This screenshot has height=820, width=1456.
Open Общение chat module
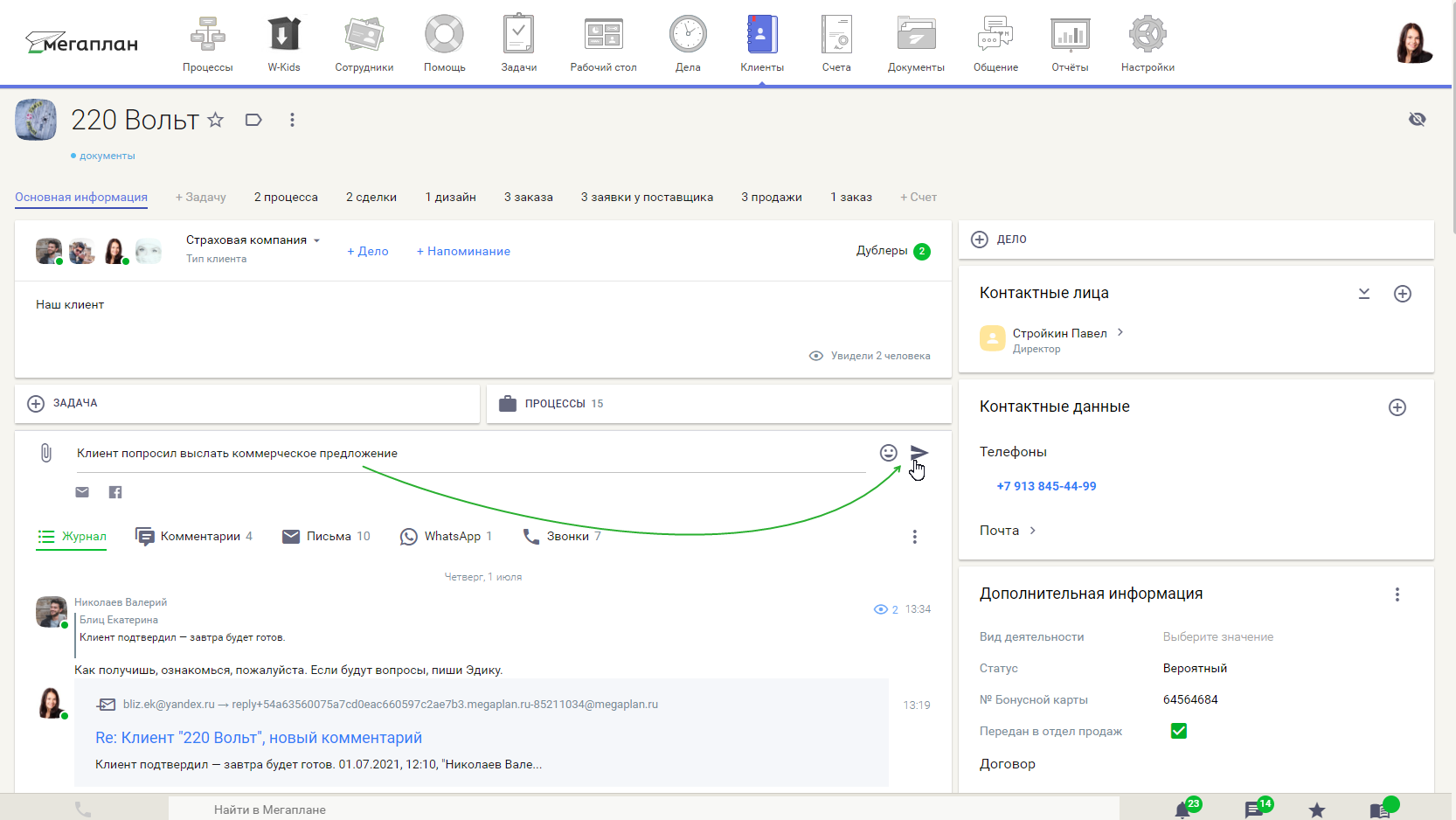tap(996, 45)
